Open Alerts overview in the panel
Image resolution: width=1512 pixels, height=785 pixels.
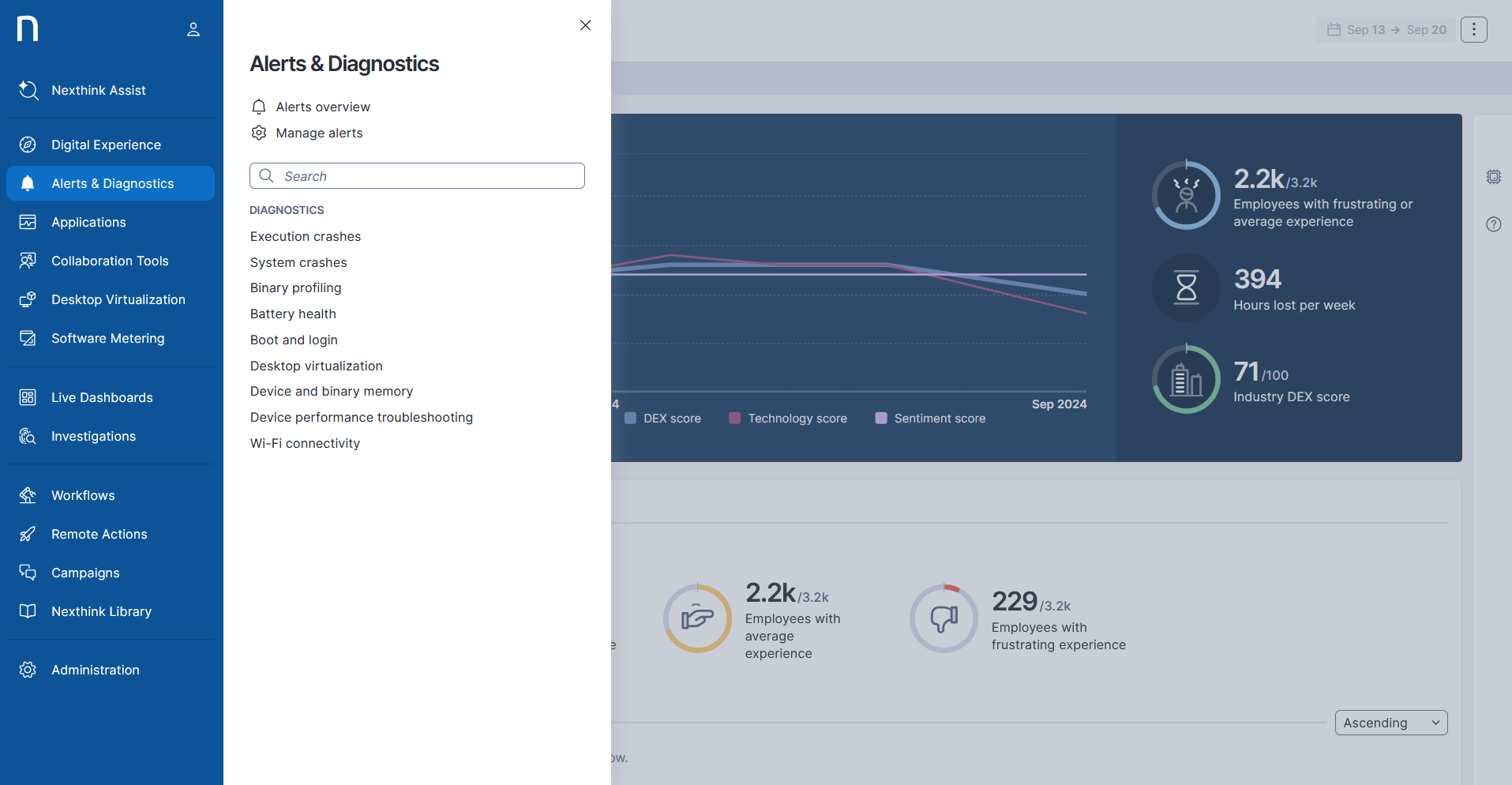(322, 107)
